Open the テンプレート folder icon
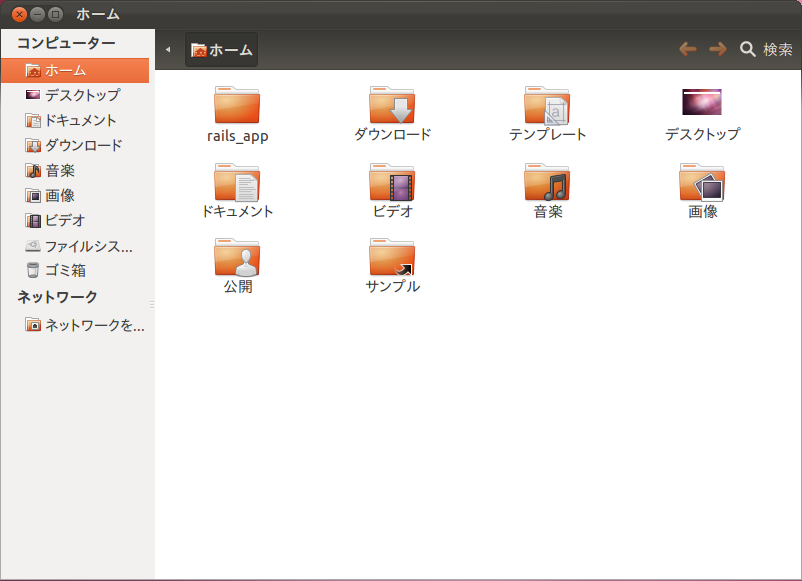The image size is (802, 581). (x=547, y=105)
